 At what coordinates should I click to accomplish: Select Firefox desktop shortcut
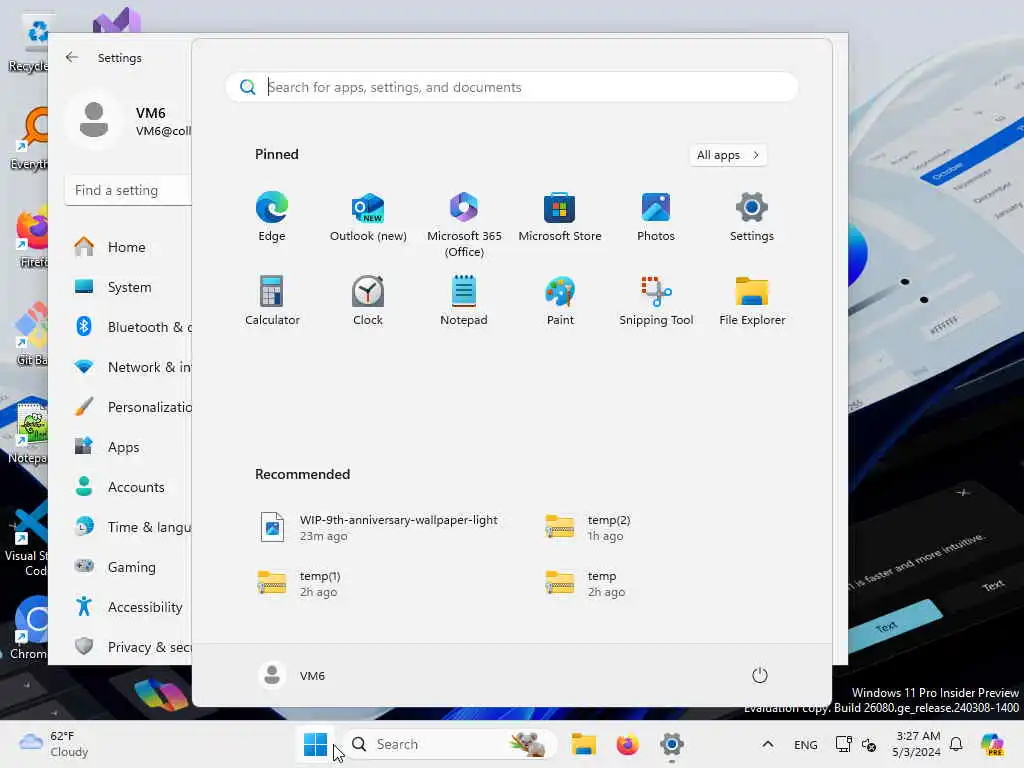[x=30, y=239]
